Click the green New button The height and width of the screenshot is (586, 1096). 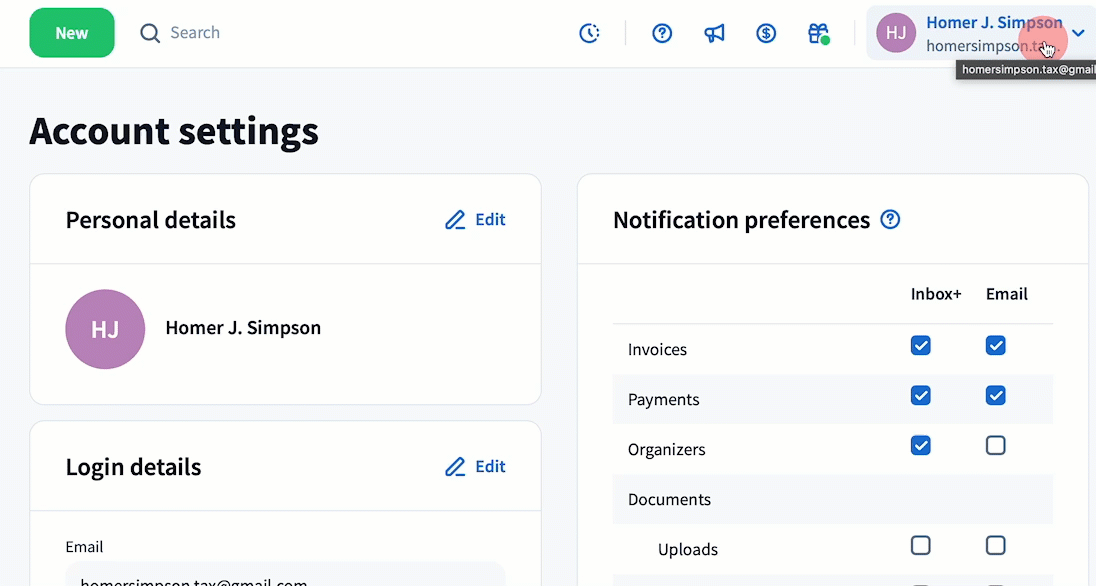pyautogui.click(x=72, y=33)
